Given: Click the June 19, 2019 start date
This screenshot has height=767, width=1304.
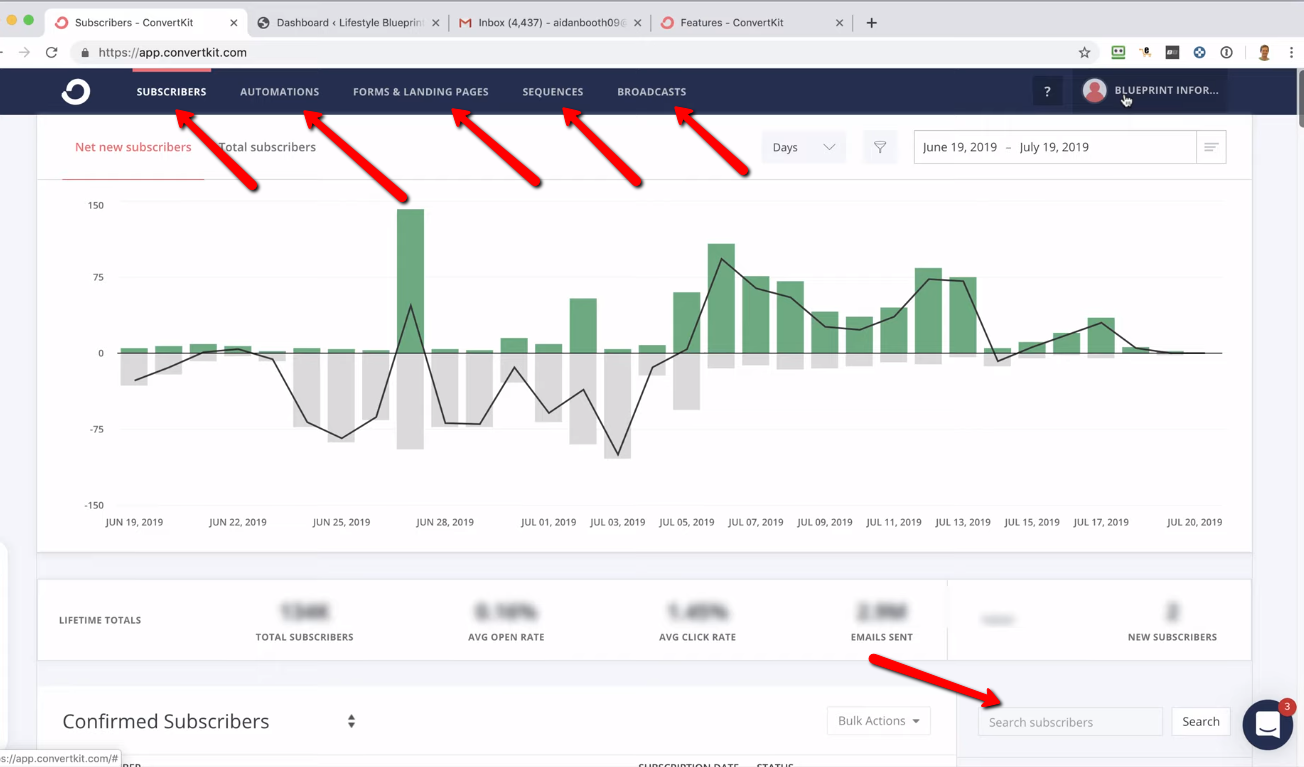Looking at the screenshot, I should [x=960, y=147].
